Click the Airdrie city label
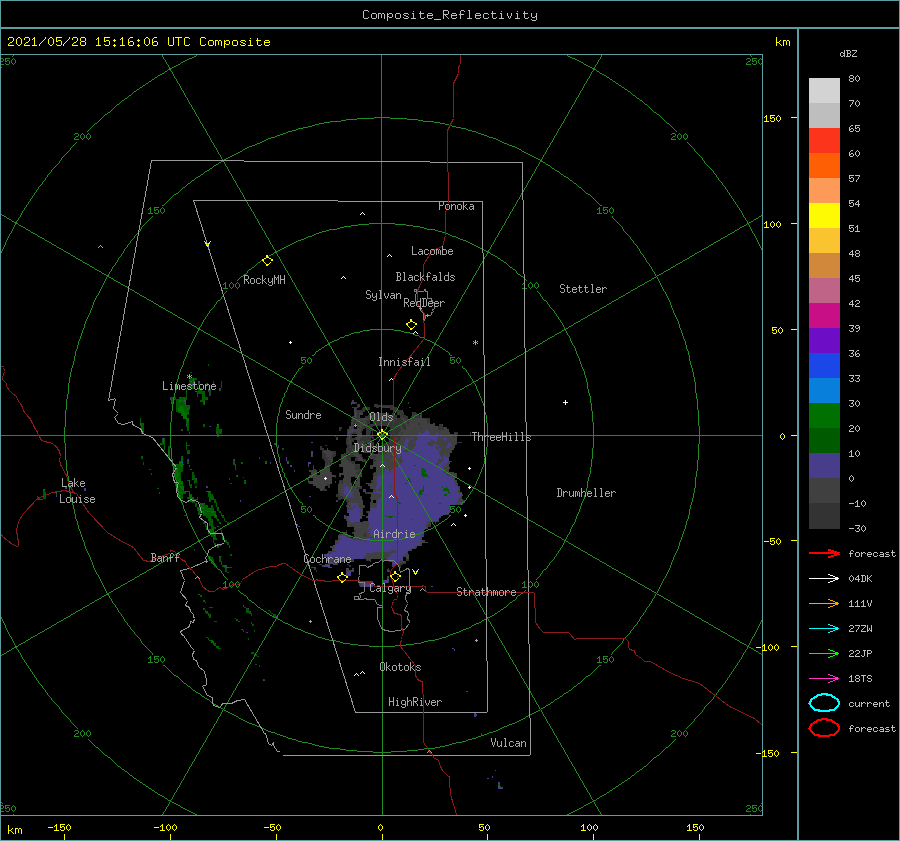Screen dimensions: 900x841 point(394,534)
